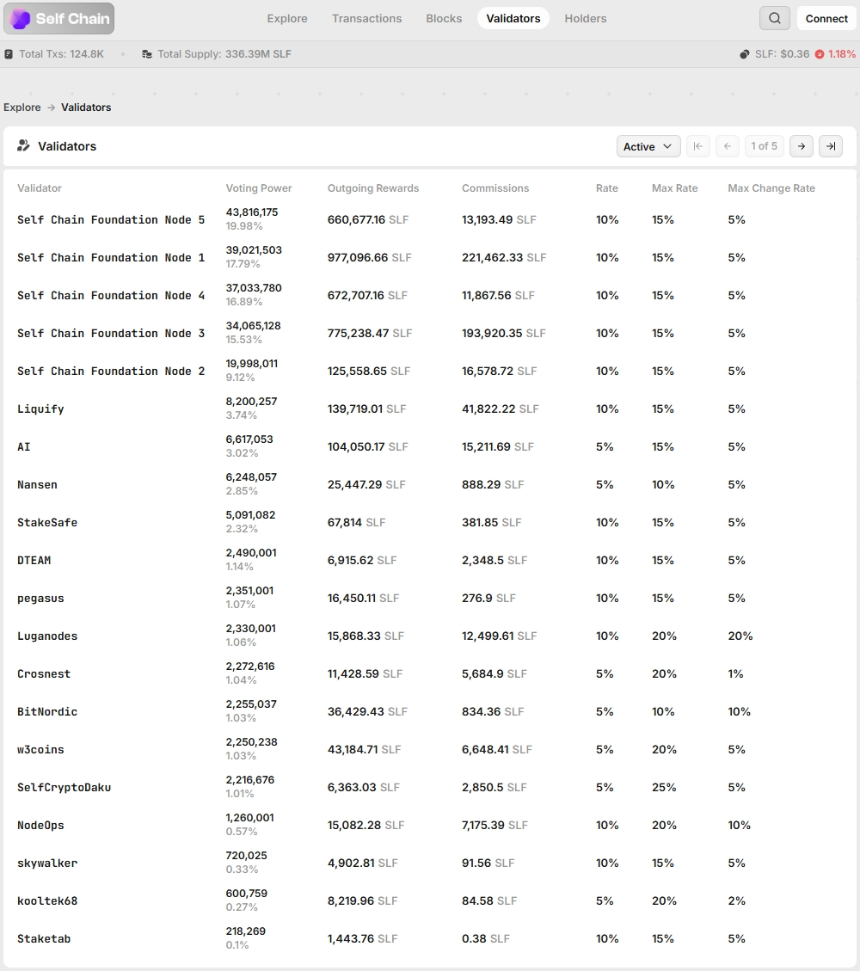Click the SLF price $0.36 text

(x=783, y=54)
